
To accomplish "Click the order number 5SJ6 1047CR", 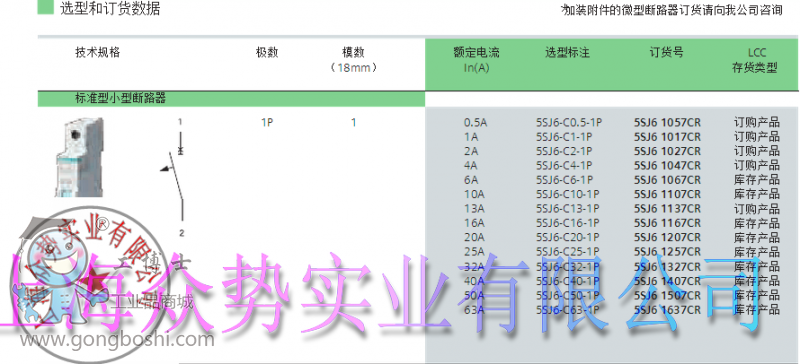I will coord(667,165).
